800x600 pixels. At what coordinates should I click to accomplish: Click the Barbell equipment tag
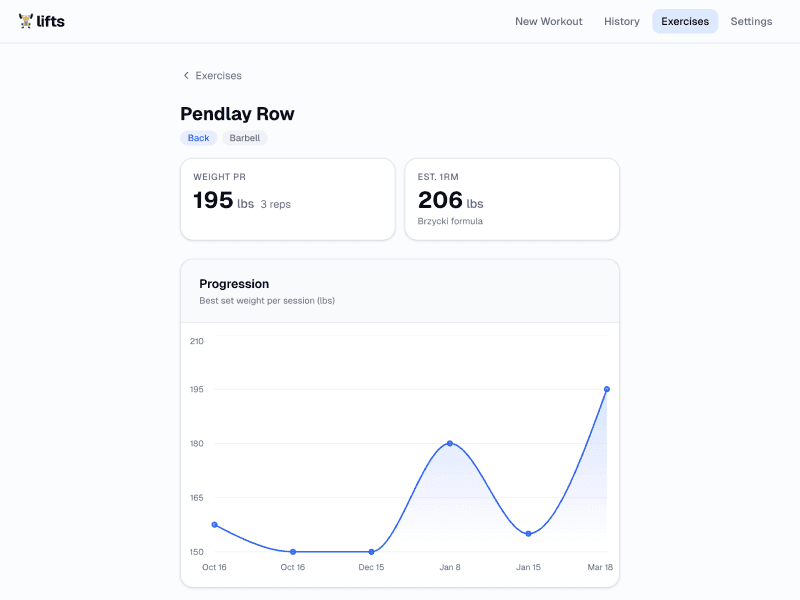tap(244, 138)
